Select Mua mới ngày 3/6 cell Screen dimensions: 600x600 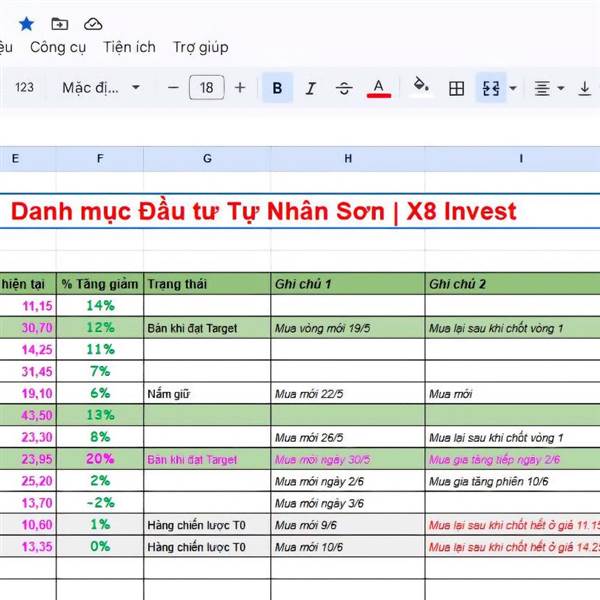(x=348, y=503)
